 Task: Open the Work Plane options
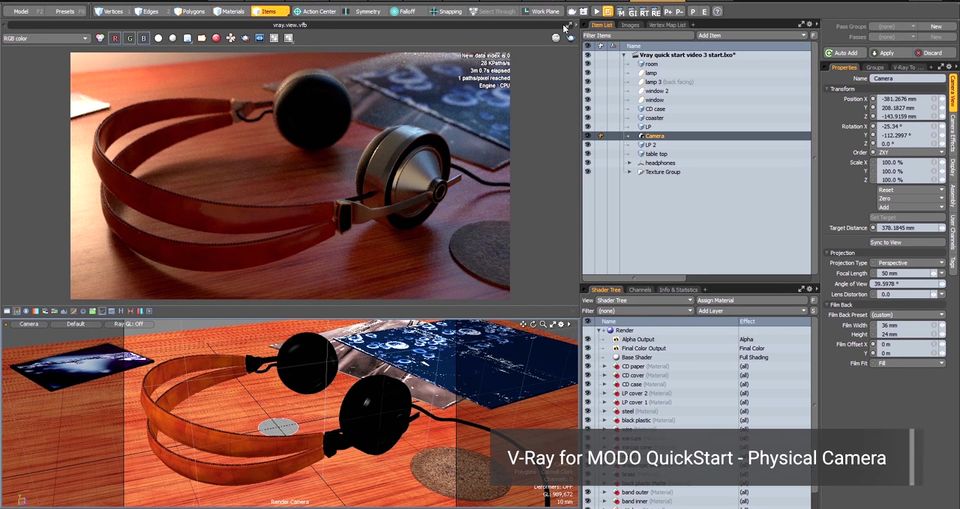[541, 11]
